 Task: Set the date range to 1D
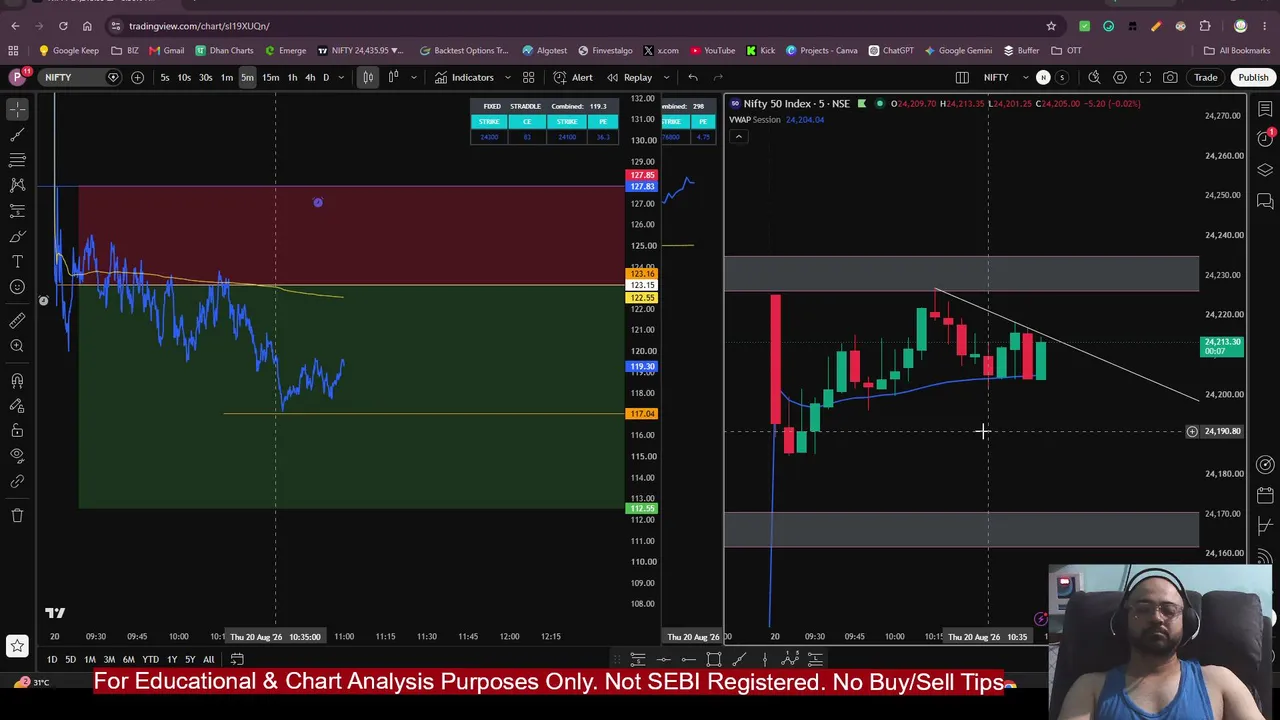(x=52, y=659)
